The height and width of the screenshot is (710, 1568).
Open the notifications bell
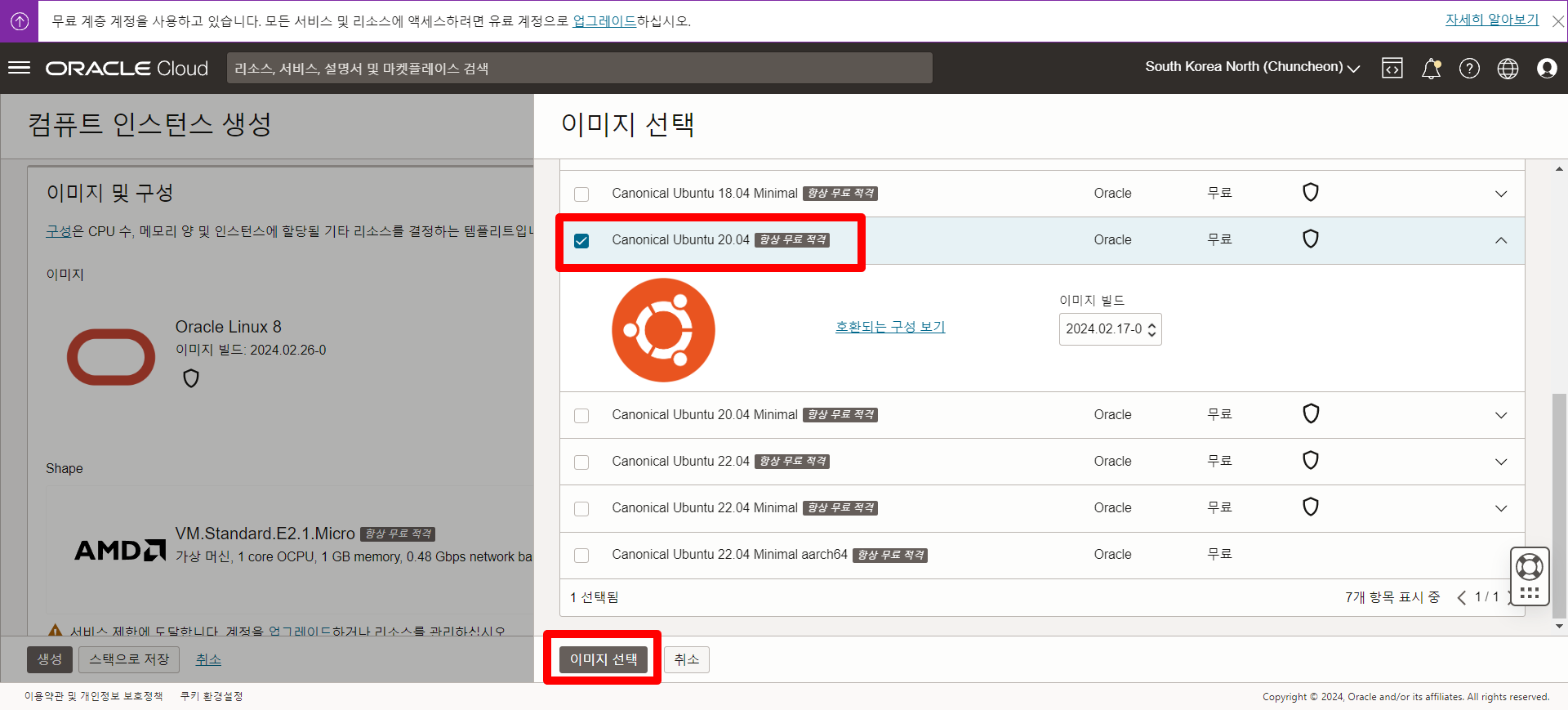tap(1431, 69)
